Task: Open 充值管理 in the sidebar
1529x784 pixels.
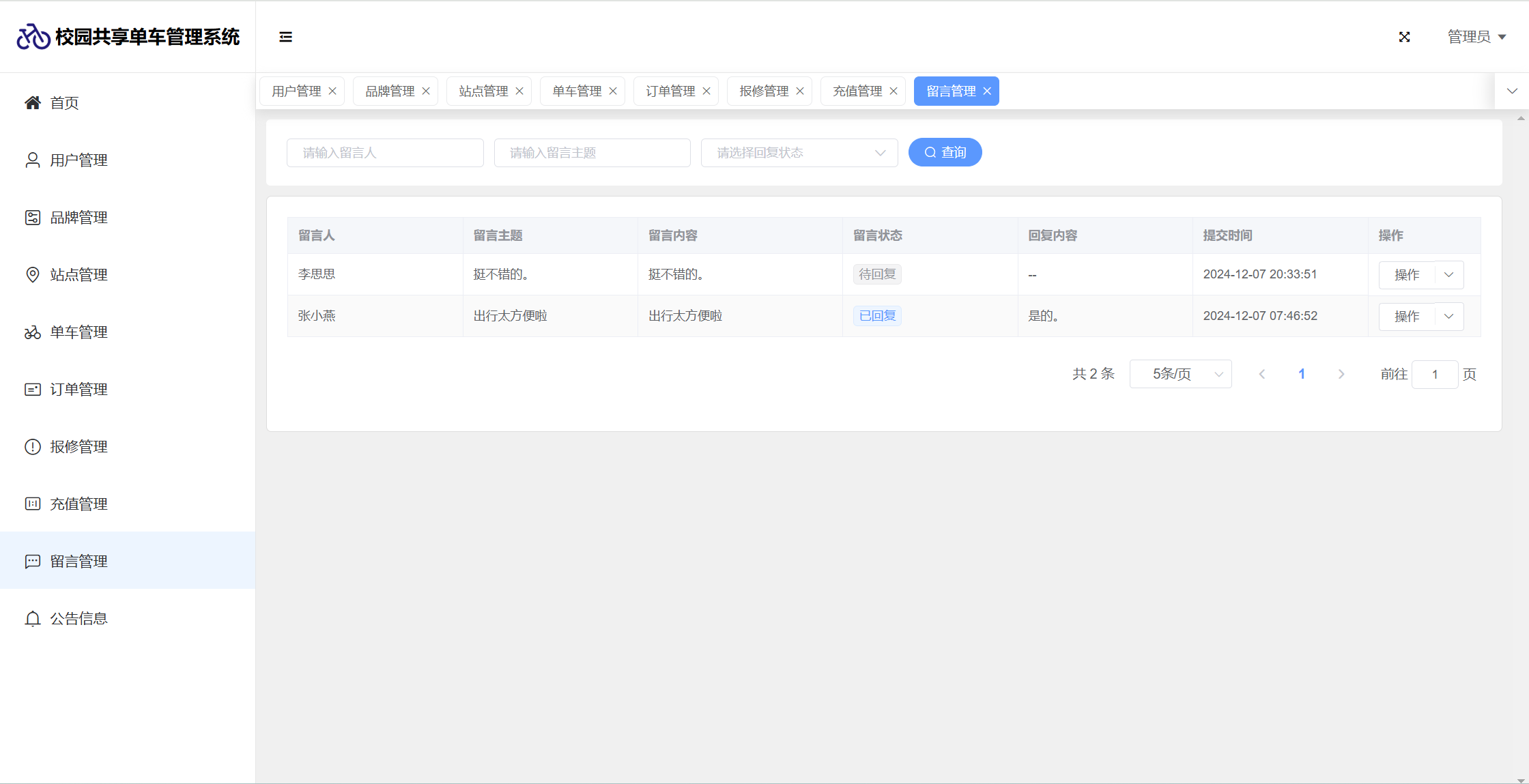Action: [x=78, y=504]
